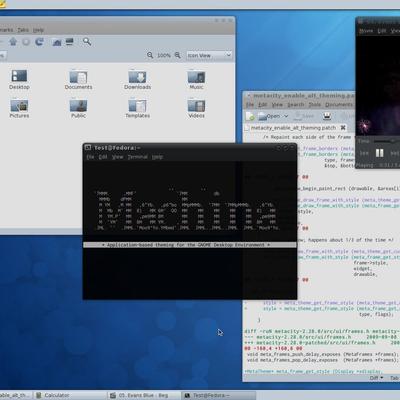Open the Edit menu in the terminal
Image resolution: width=400 pixels, height=400 pixels.
coord(103,157)
